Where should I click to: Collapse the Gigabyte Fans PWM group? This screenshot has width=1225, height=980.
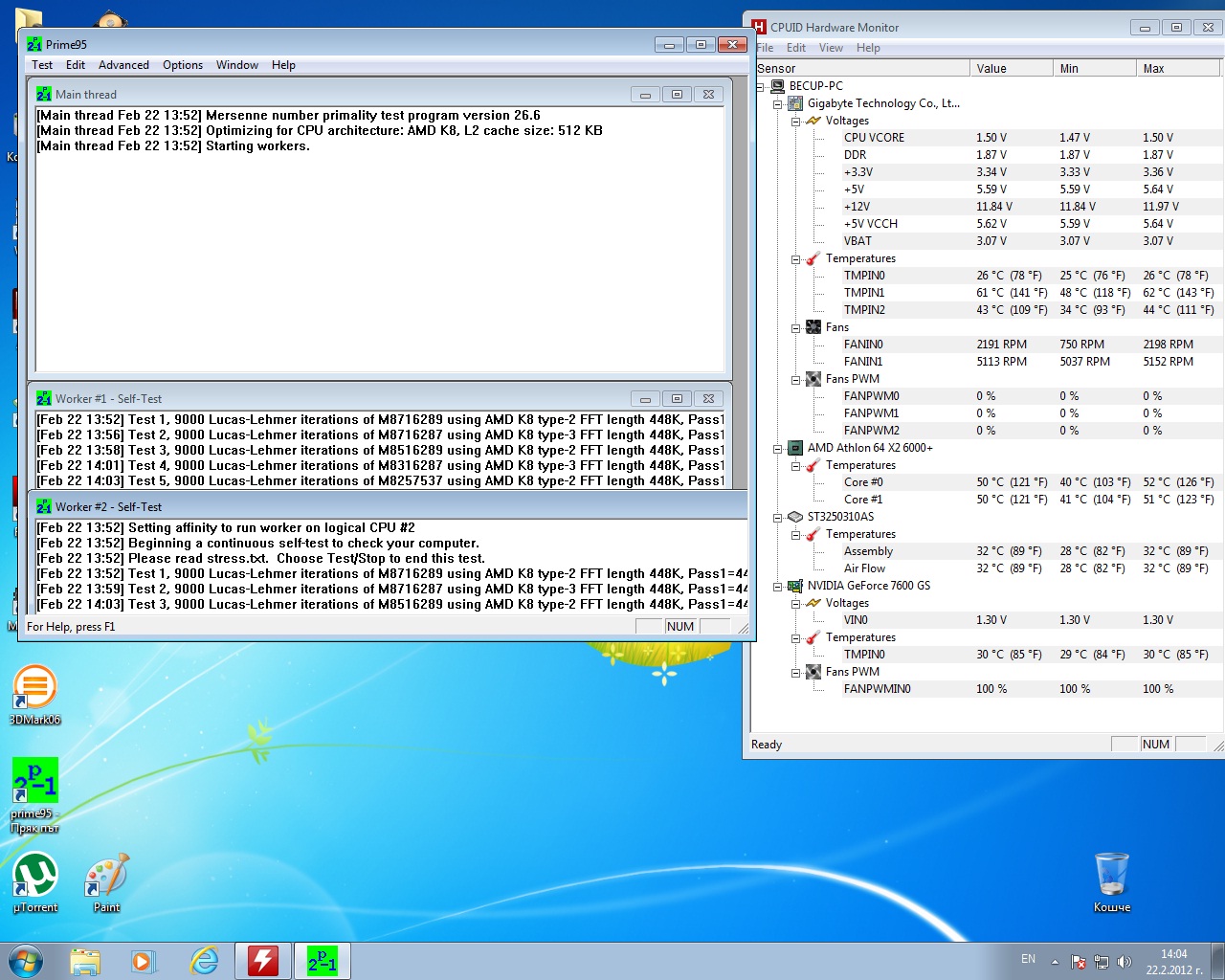tap(795, 379)
